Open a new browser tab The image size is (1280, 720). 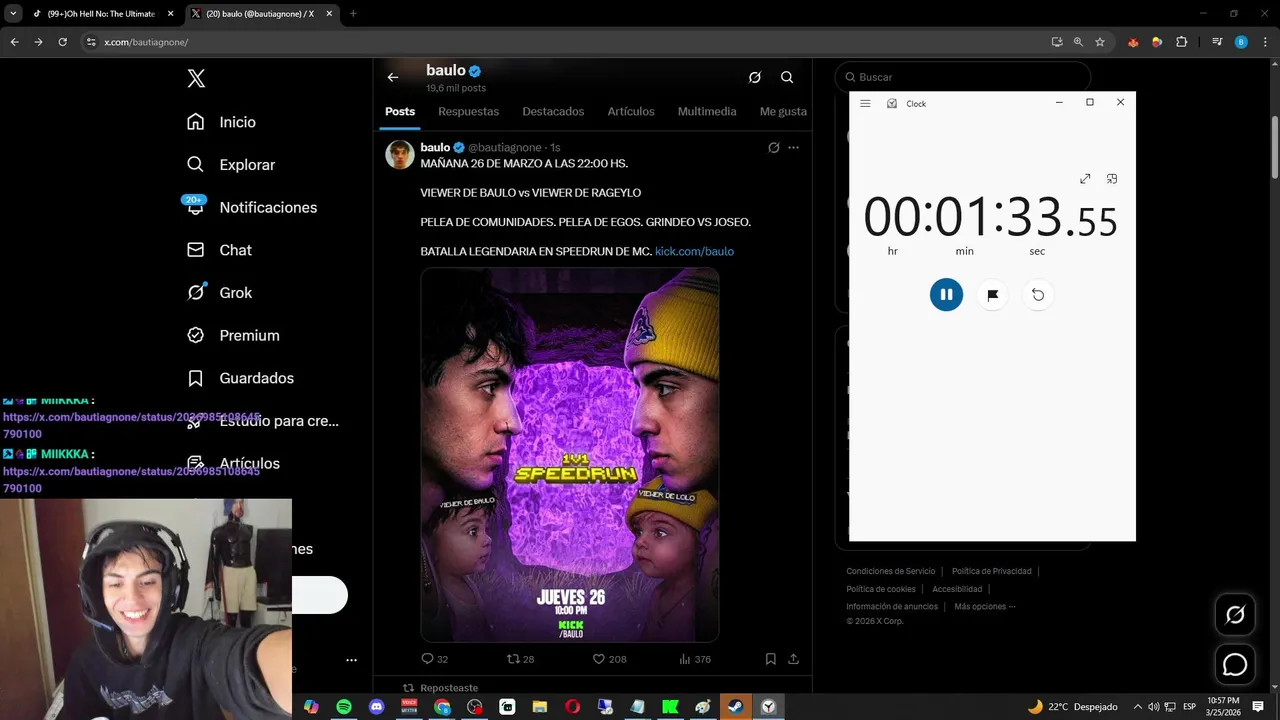(353, 14)
